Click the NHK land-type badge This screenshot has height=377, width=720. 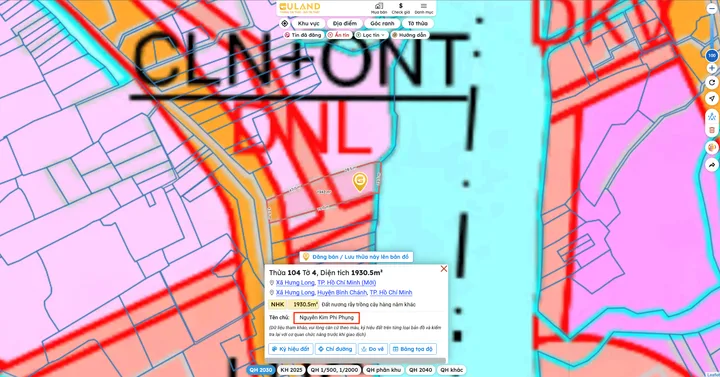tap(277, 304)
